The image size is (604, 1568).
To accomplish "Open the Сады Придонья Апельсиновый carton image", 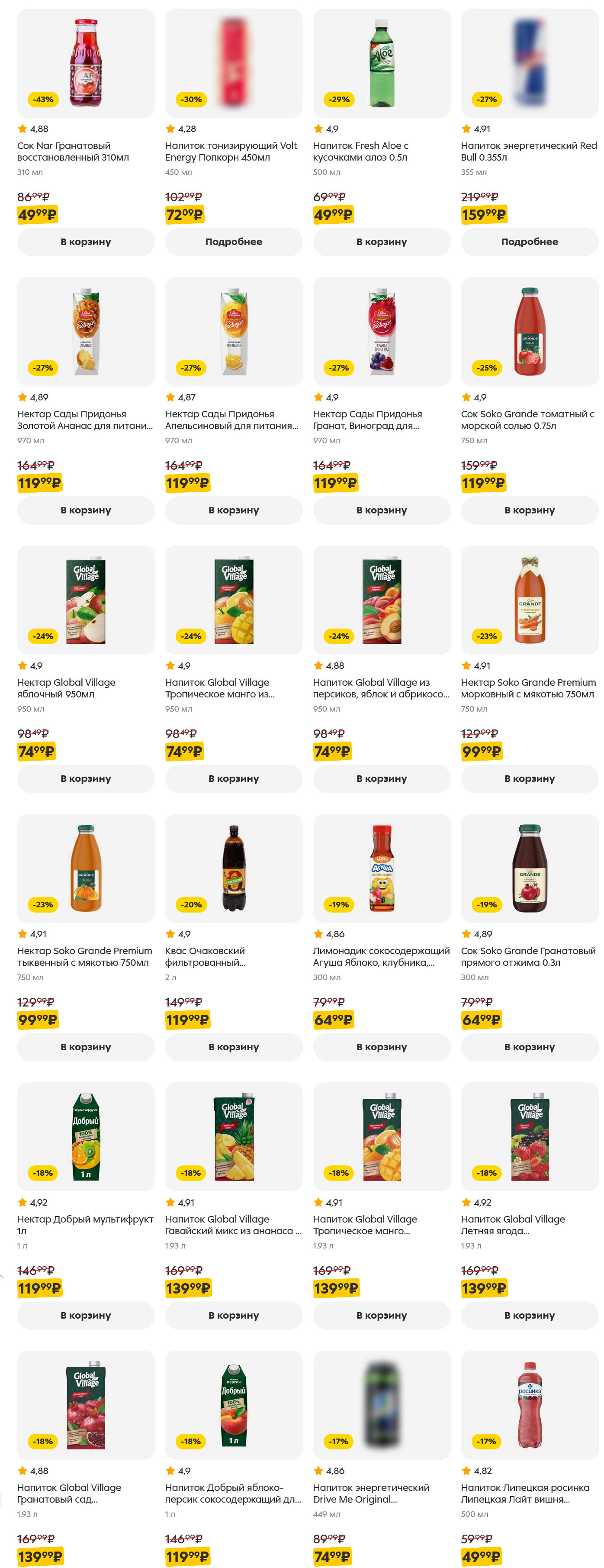I will (234, 331).
